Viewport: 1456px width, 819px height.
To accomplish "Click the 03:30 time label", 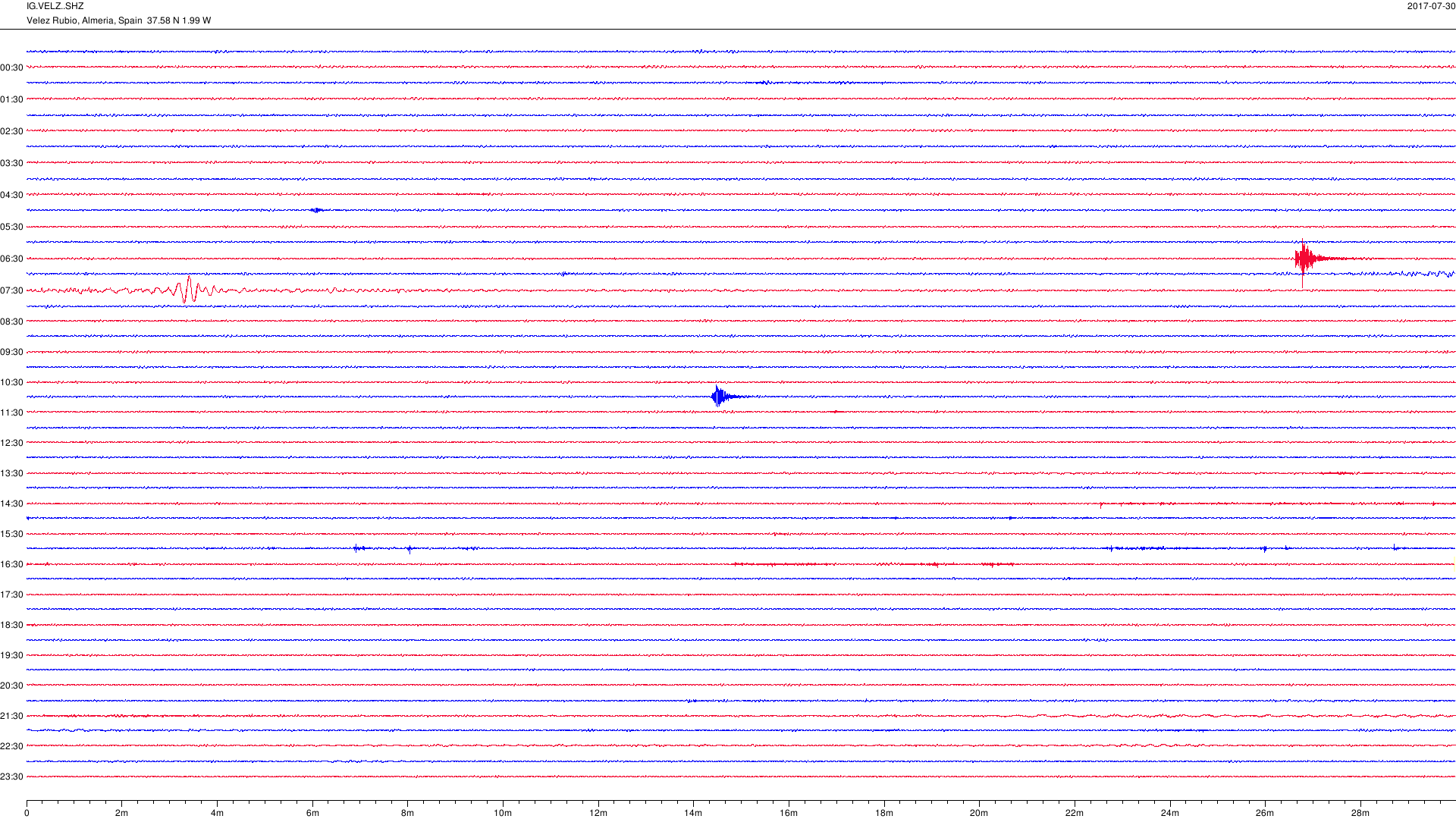I will pyautogui.click(x=11, y=163).
